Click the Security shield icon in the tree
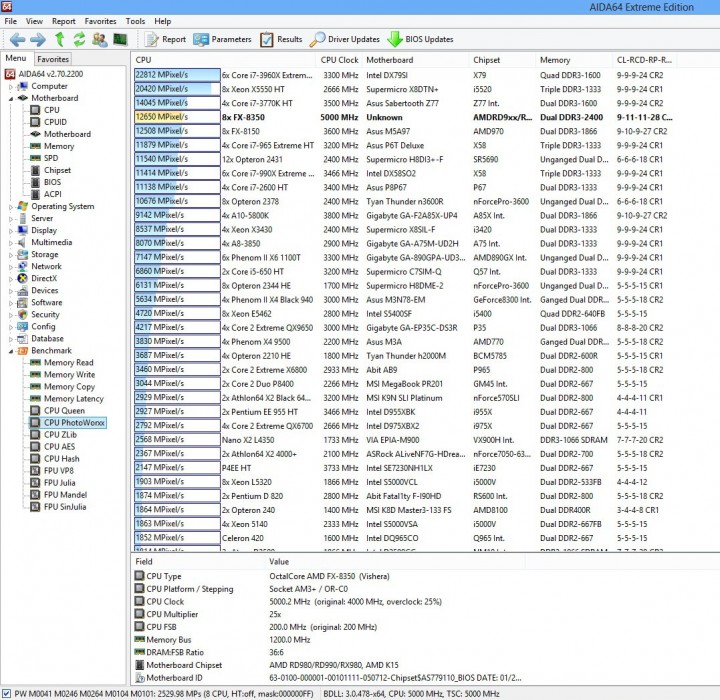The height and width of the screenshot is (700, 720). [22, 314]
